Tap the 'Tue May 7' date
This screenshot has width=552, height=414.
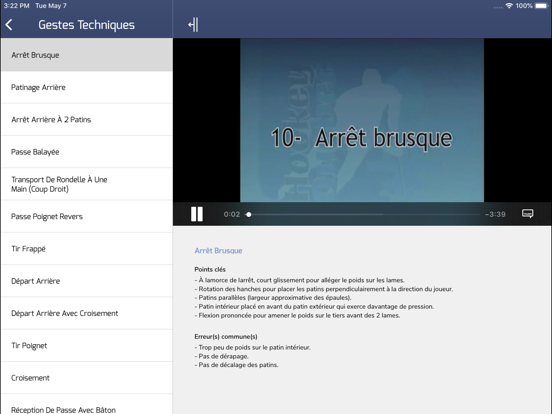pos(51,6)
